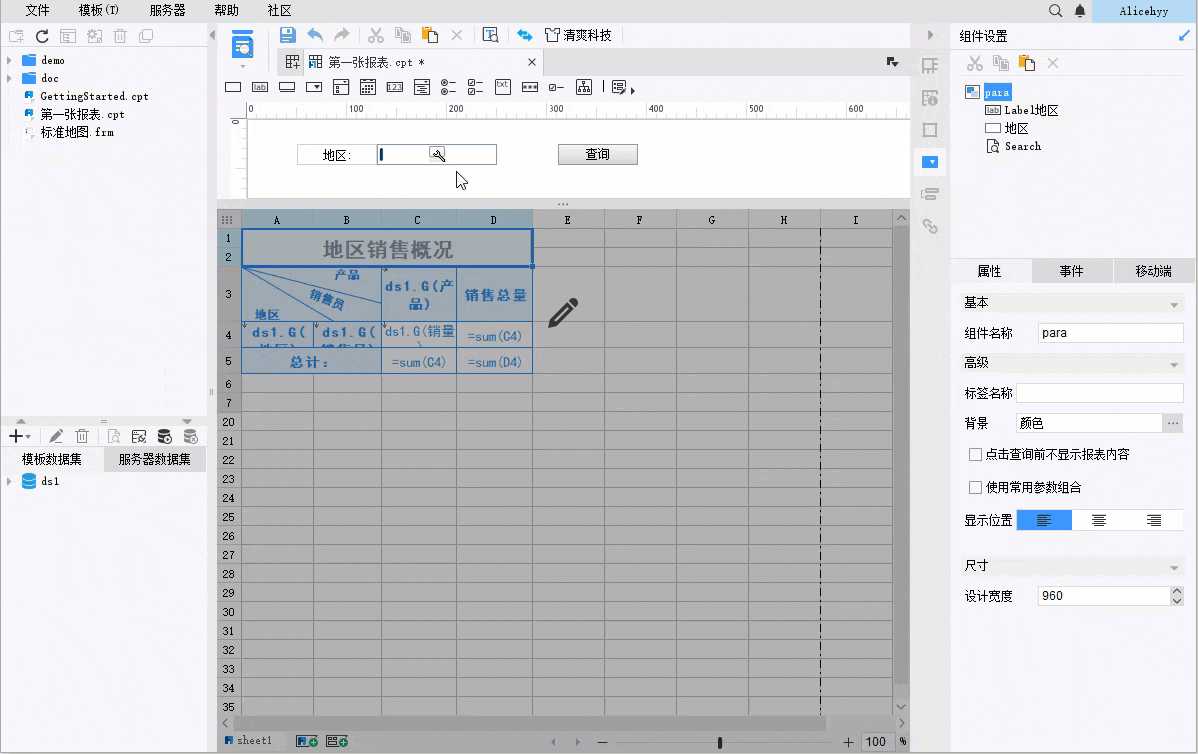Insert the number 123 widget
Viewport: 1198px width, 754px height.
(395, 87)
